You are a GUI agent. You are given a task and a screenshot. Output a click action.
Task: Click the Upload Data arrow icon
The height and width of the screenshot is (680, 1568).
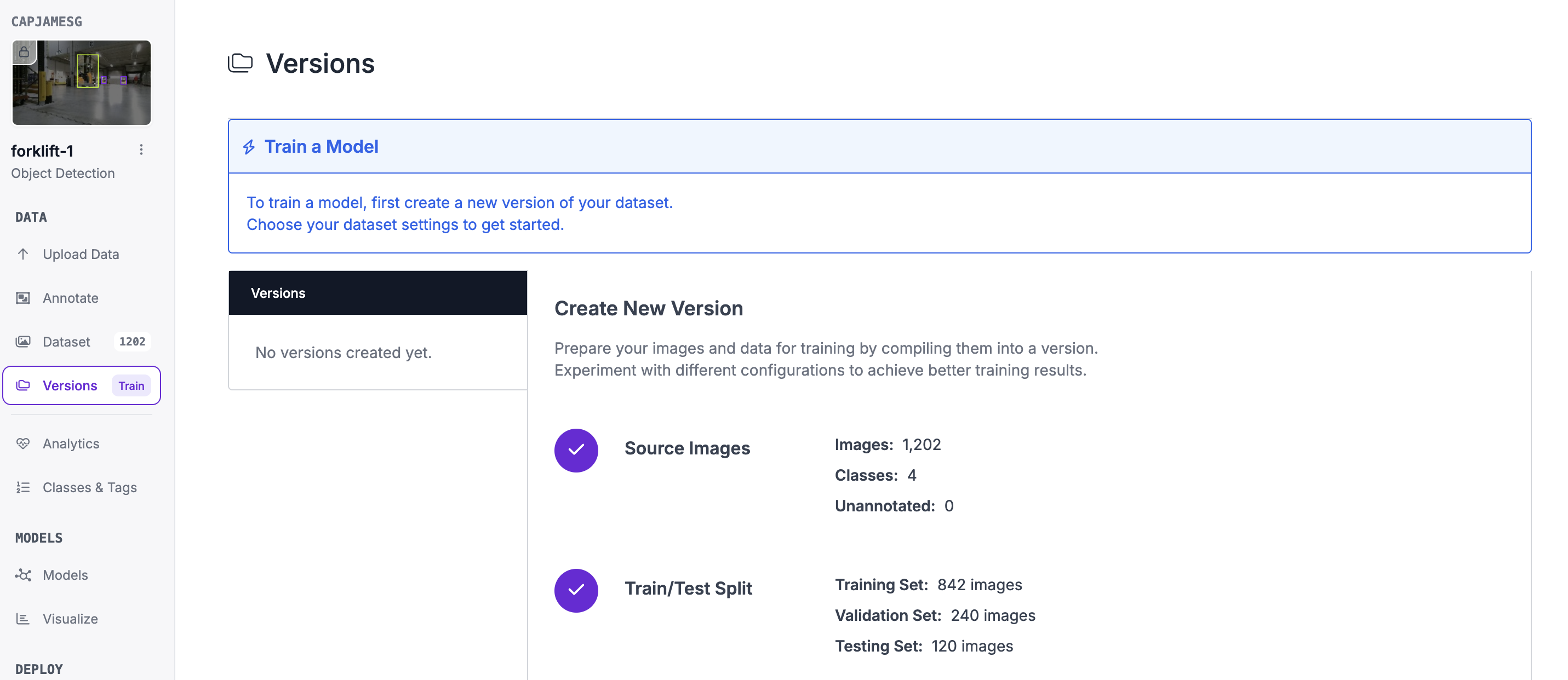point(23,254)
